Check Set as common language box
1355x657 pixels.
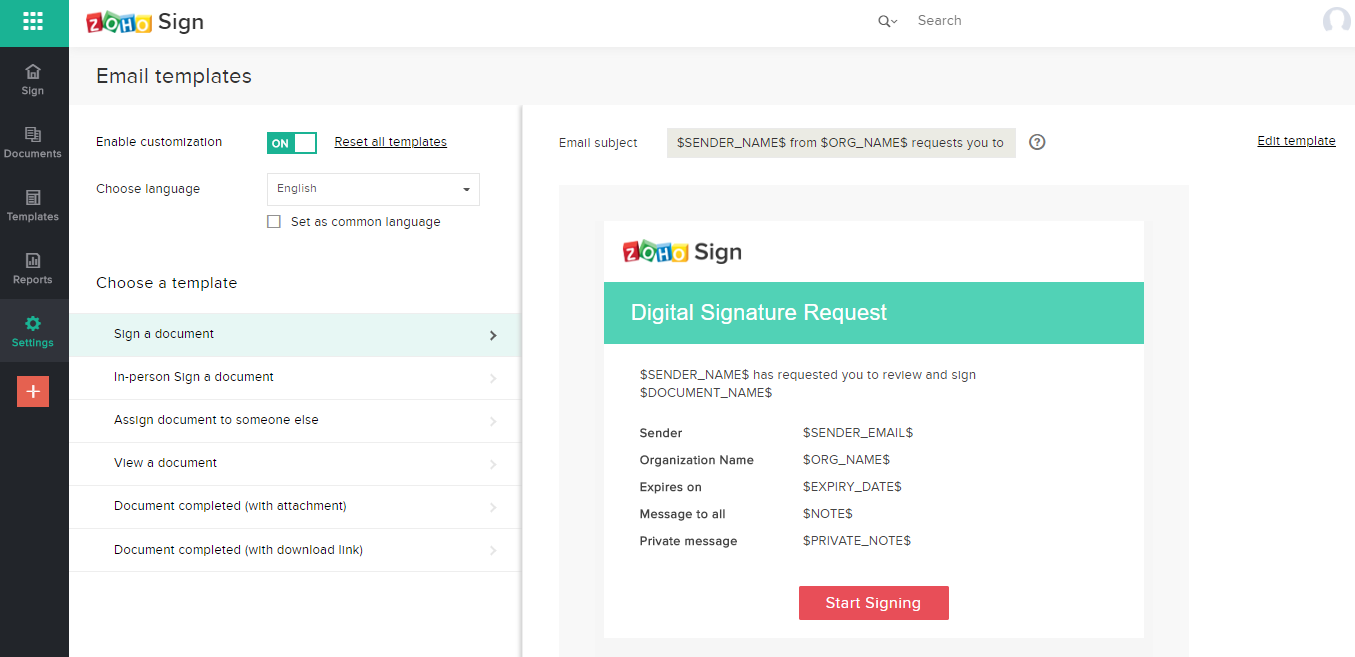[x=274, y=222]
